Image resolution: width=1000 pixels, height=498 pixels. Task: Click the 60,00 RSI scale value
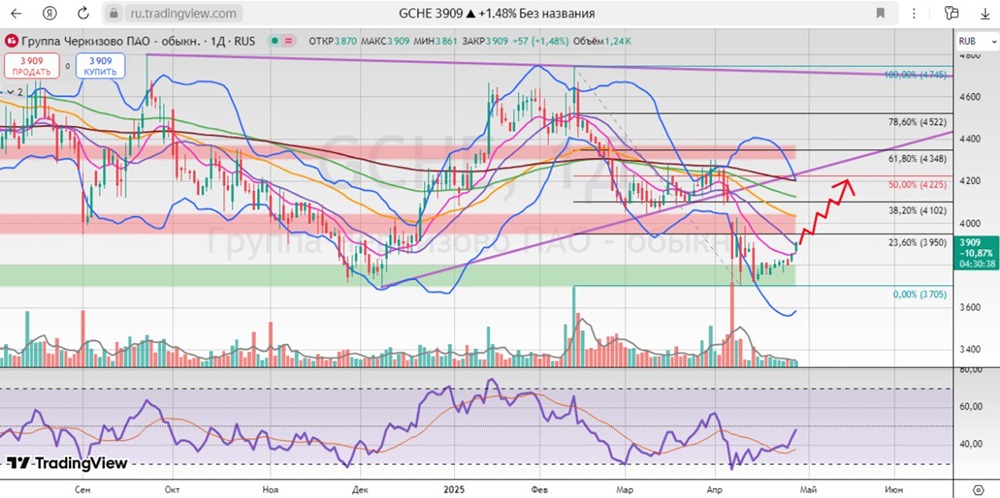[970, 406]
